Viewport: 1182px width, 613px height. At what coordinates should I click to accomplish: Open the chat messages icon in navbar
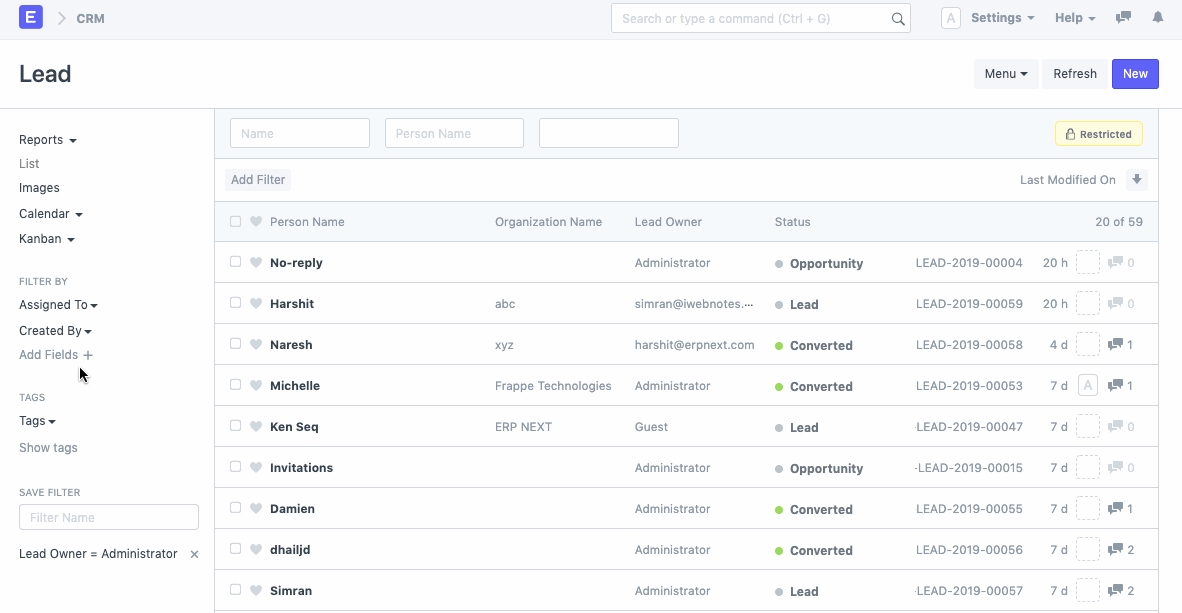[1123, 18]
